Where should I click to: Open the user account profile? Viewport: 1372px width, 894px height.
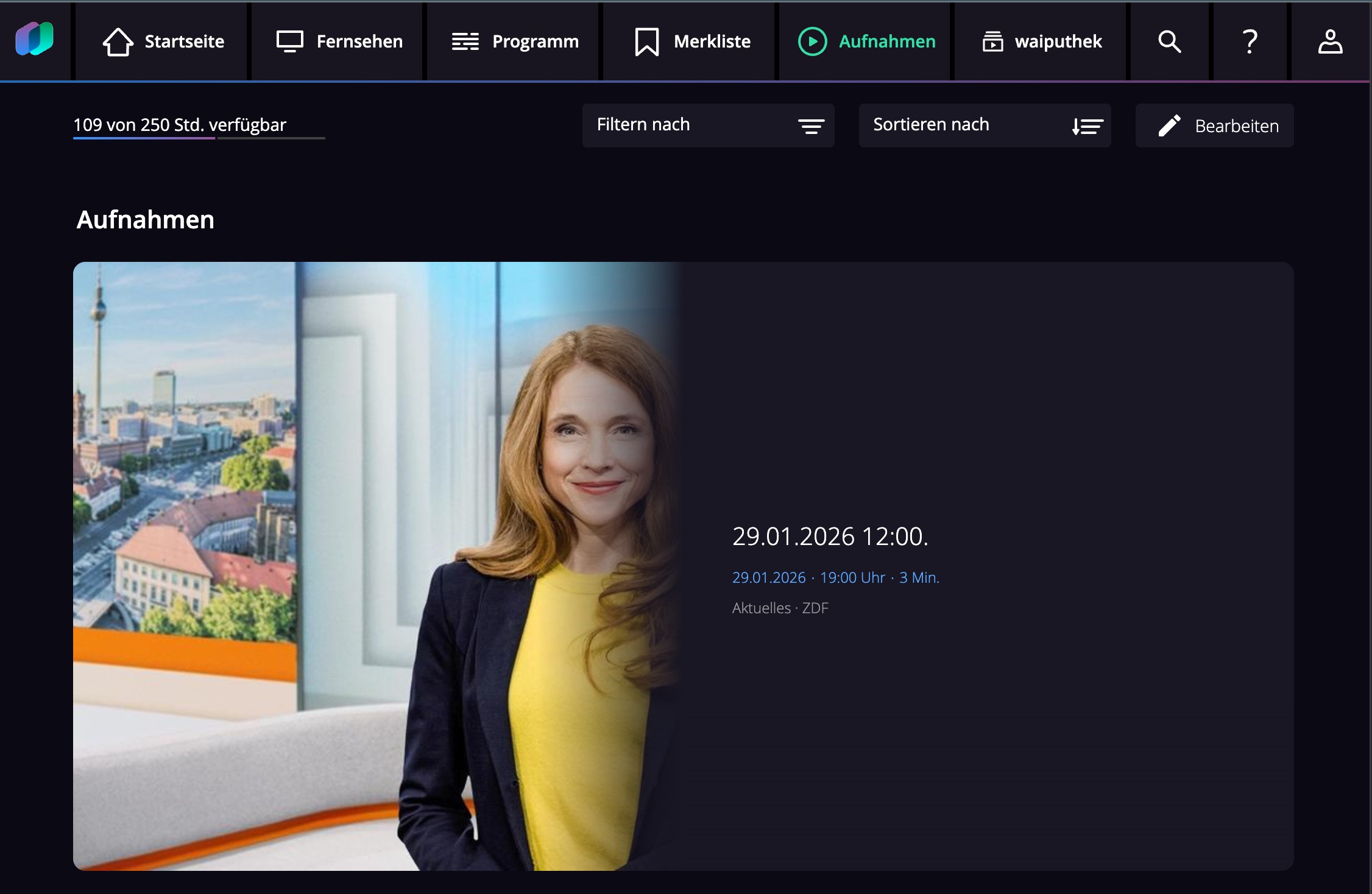click(1331, 41)
